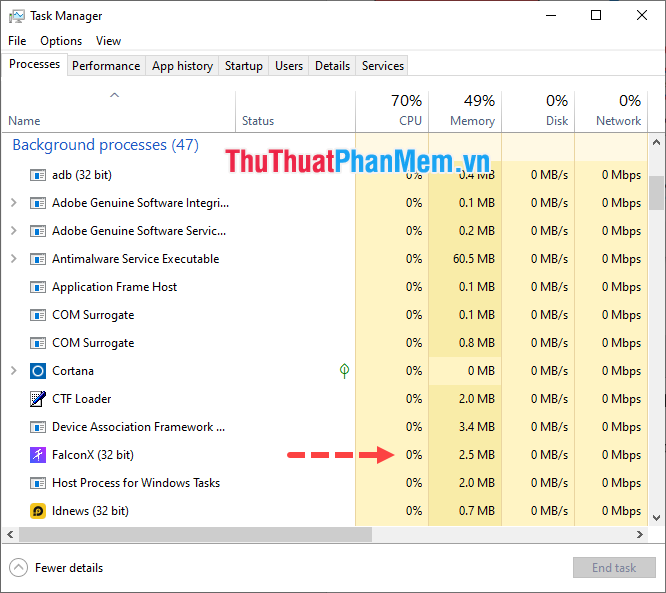Screen dimensions: 666x593
Task: Expand Antimalware Service Executable process group
Action: 14,259
